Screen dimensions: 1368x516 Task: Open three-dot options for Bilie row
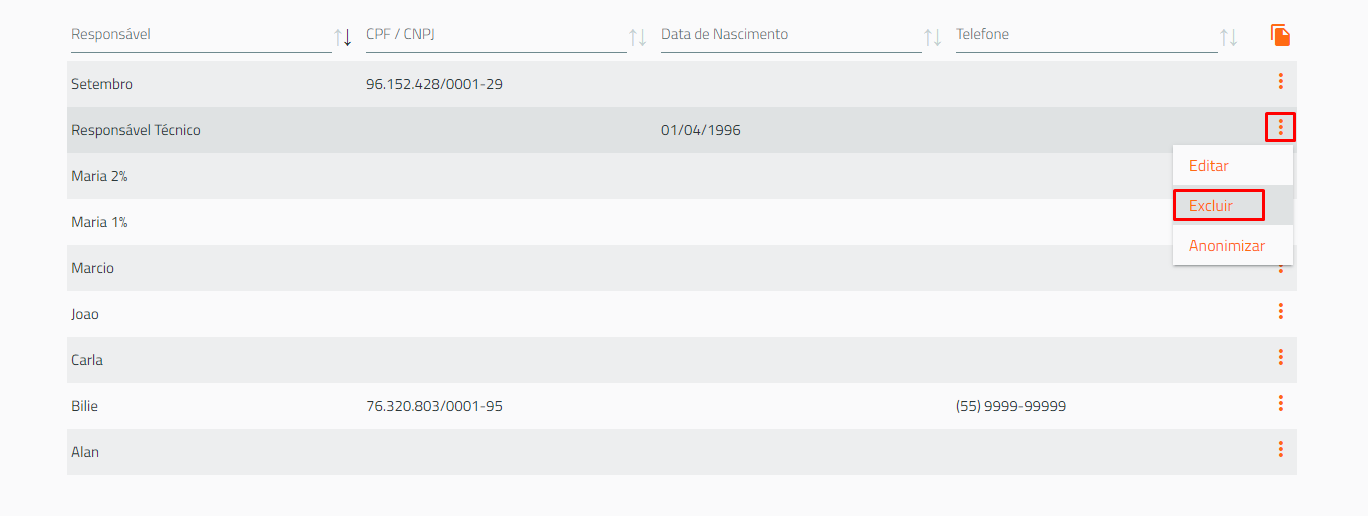click(x=1280, y=403)
